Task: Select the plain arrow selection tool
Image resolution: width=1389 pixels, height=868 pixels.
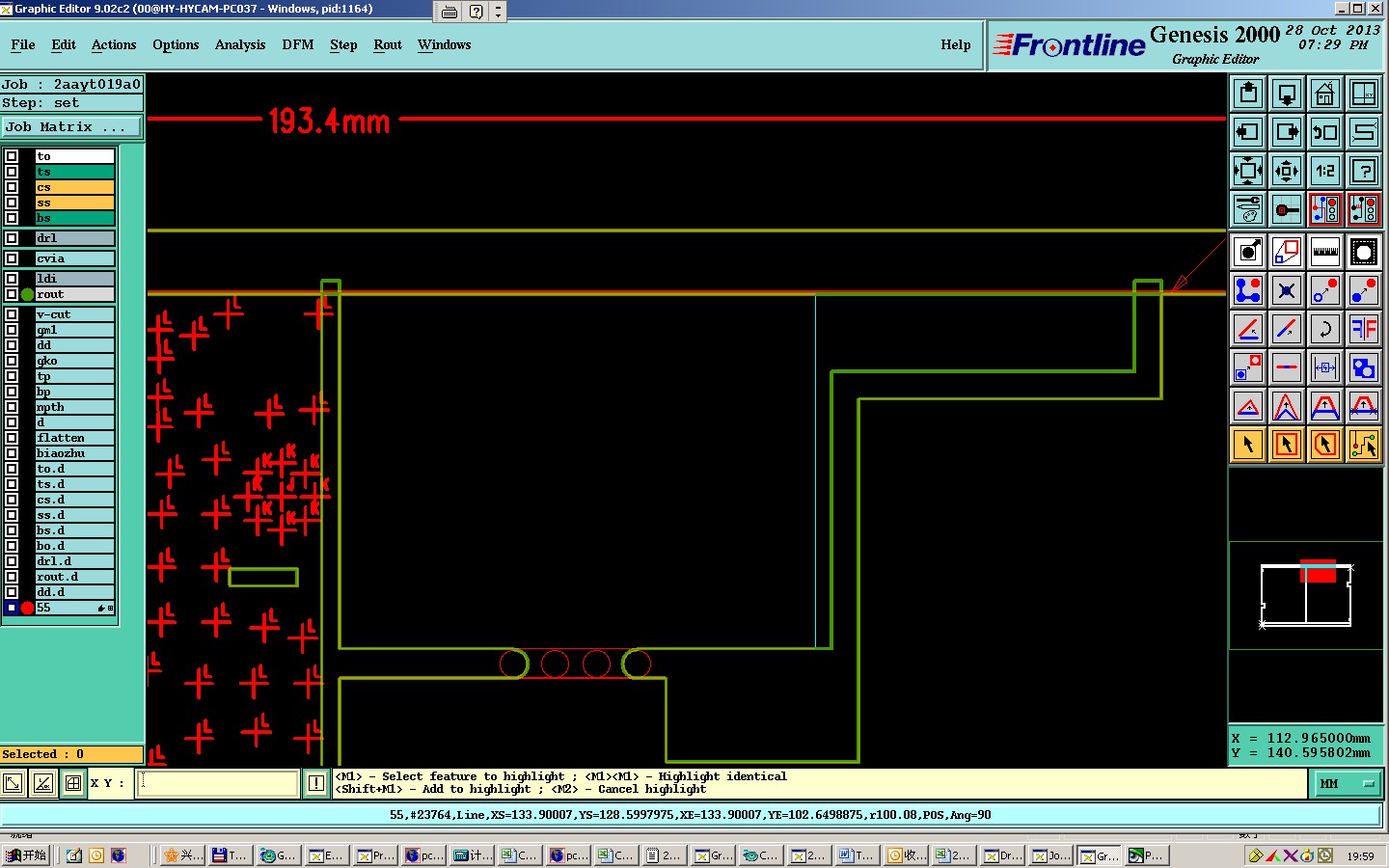Action: tap(1248, 445)
